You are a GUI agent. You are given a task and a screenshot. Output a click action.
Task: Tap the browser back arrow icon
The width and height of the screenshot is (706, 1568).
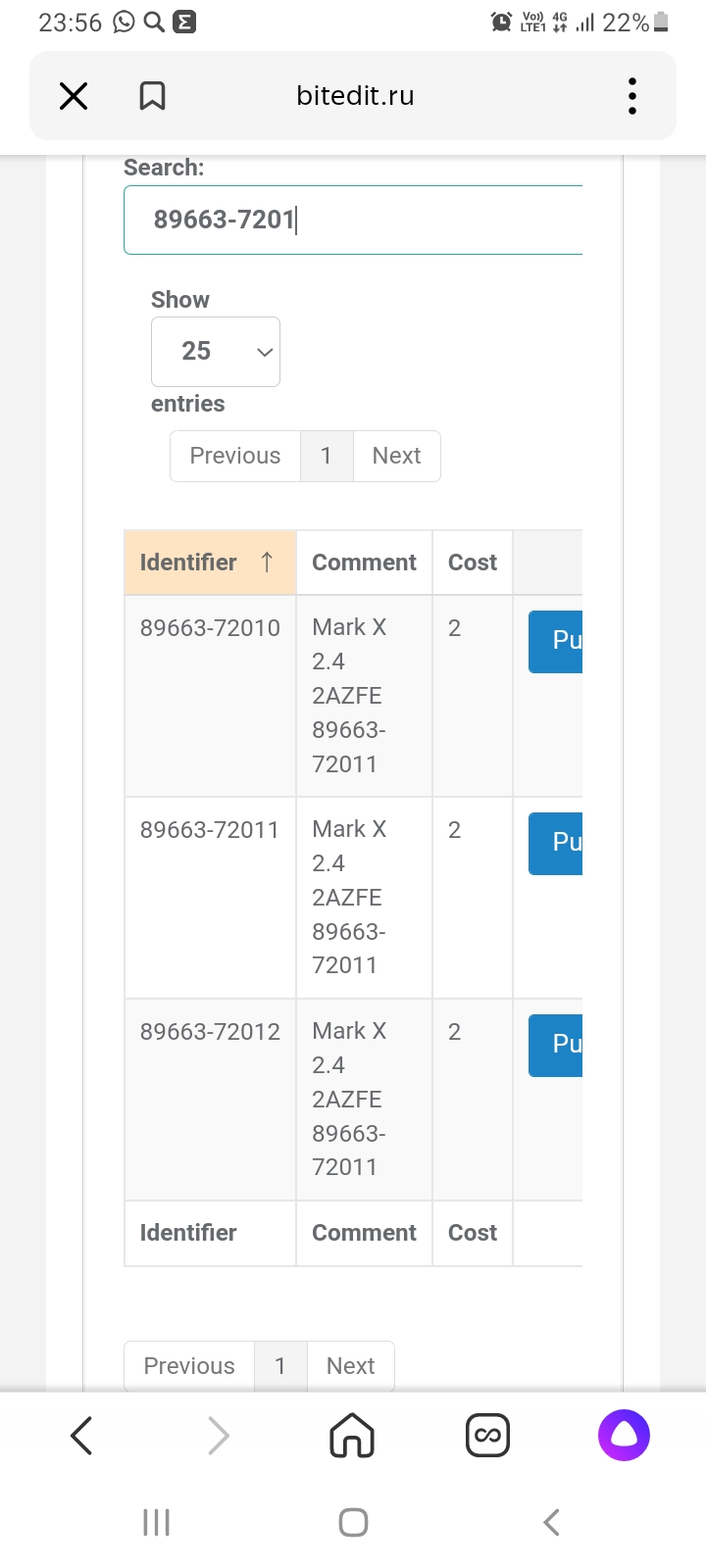[82, 1436]
